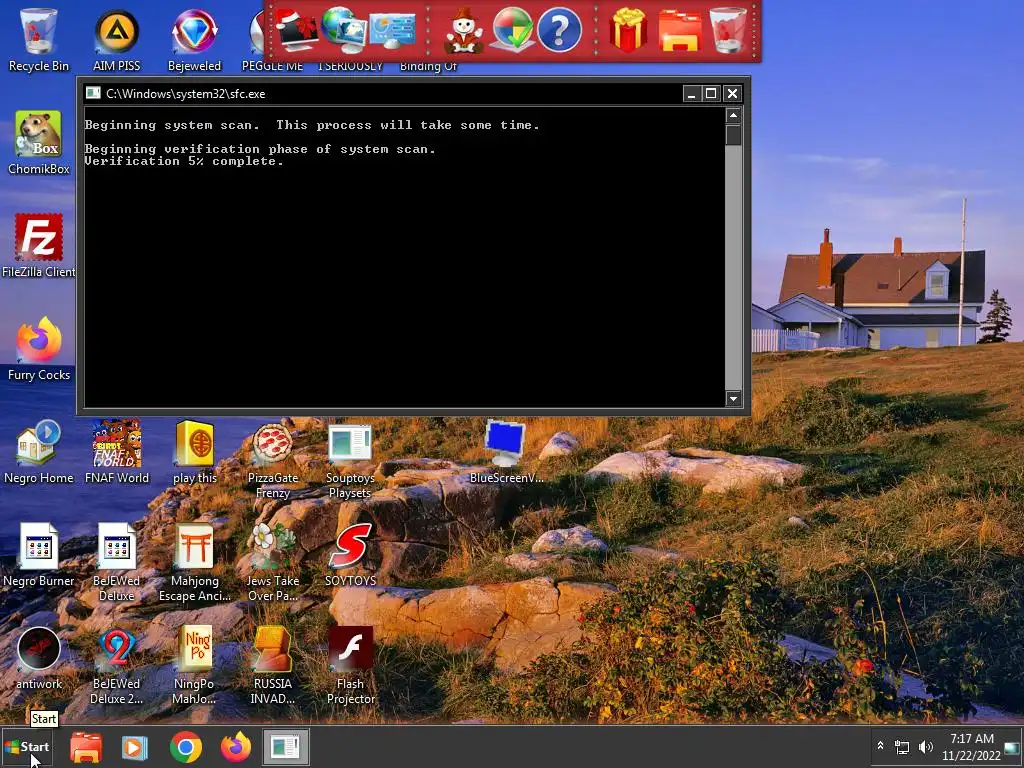This screenshot has height=768, width=1024.
Task: Open the globe network icon in the dock
Action: pos(344,30)
